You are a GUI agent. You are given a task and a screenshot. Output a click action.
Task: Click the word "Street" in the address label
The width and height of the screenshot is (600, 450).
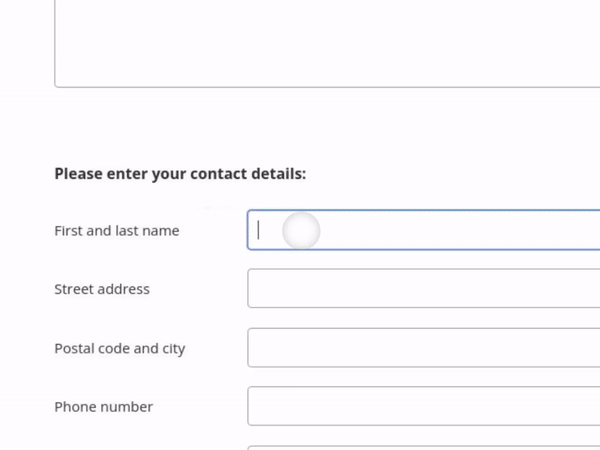75,289
